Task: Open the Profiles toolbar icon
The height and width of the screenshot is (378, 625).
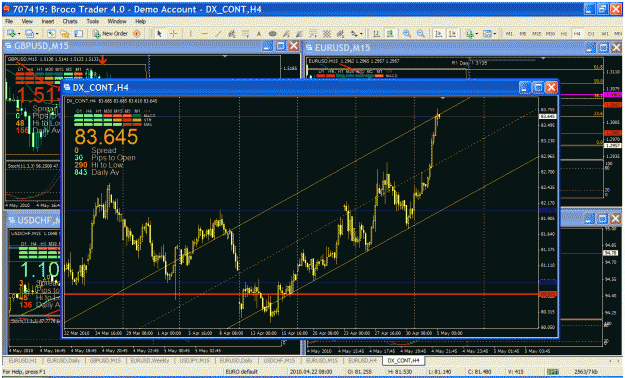Action: 29,34
